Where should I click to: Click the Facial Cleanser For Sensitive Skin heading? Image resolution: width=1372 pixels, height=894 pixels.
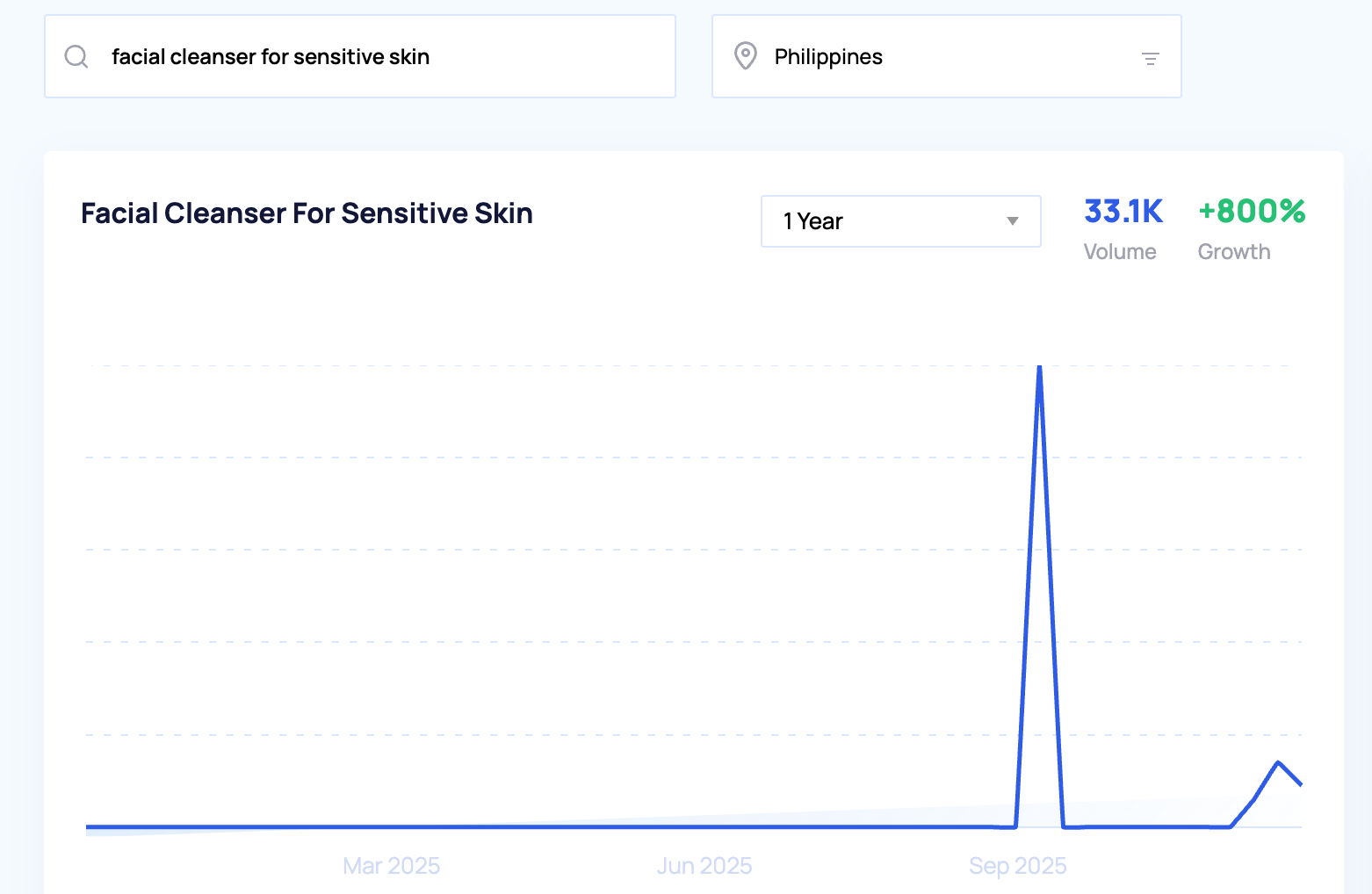[307, 213]
